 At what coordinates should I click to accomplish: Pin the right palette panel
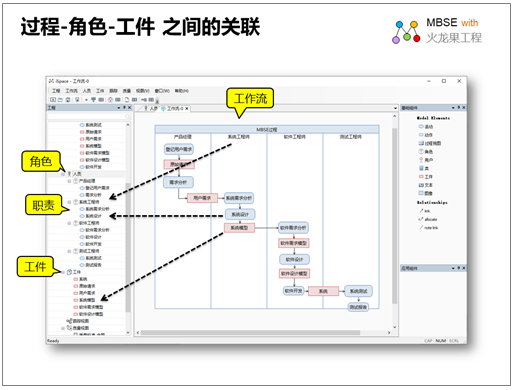(x=459, y=108)
